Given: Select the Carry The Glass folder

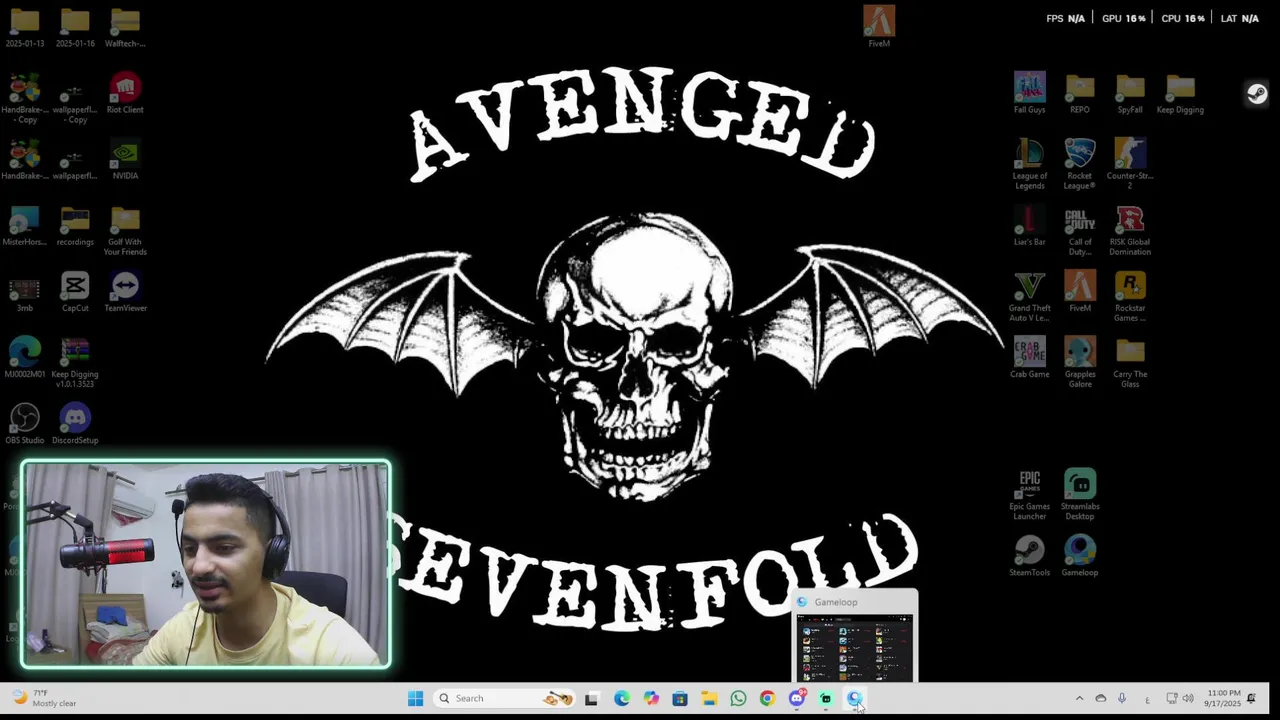Looking at the screenshot, I should click(1130, 362).
